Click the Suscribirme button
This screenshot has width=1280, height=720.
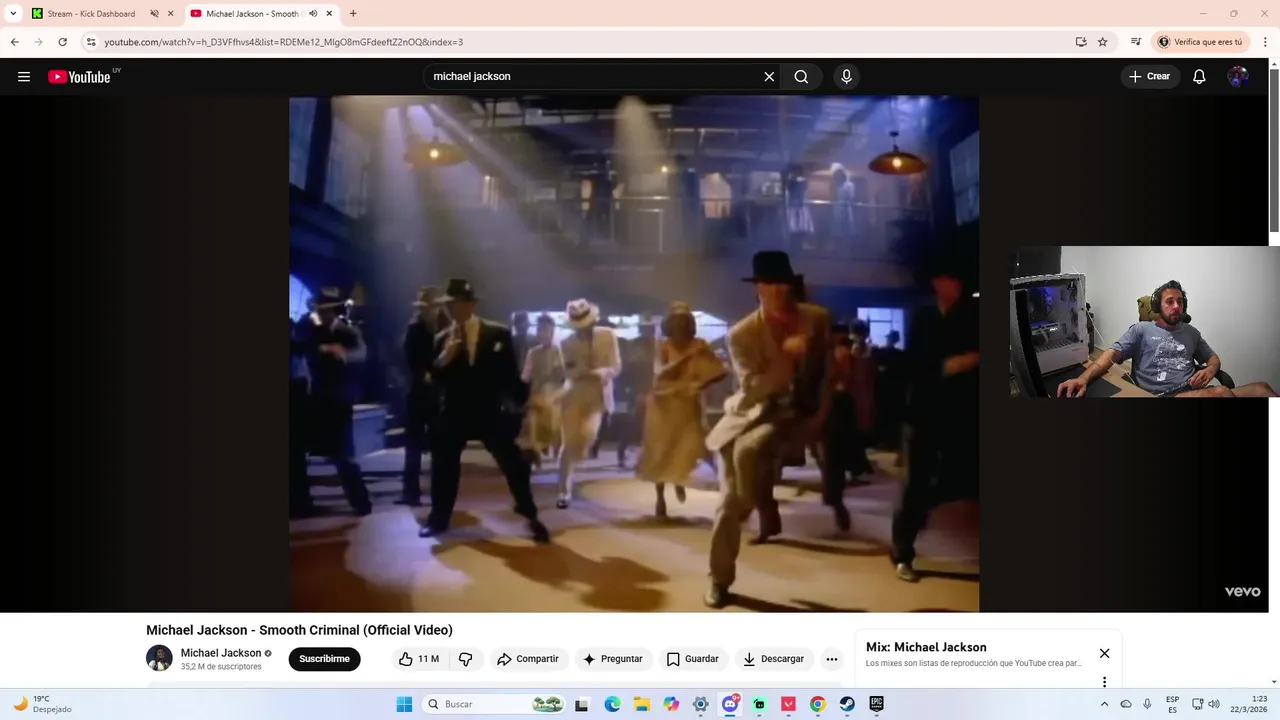(x=324, y=659)
